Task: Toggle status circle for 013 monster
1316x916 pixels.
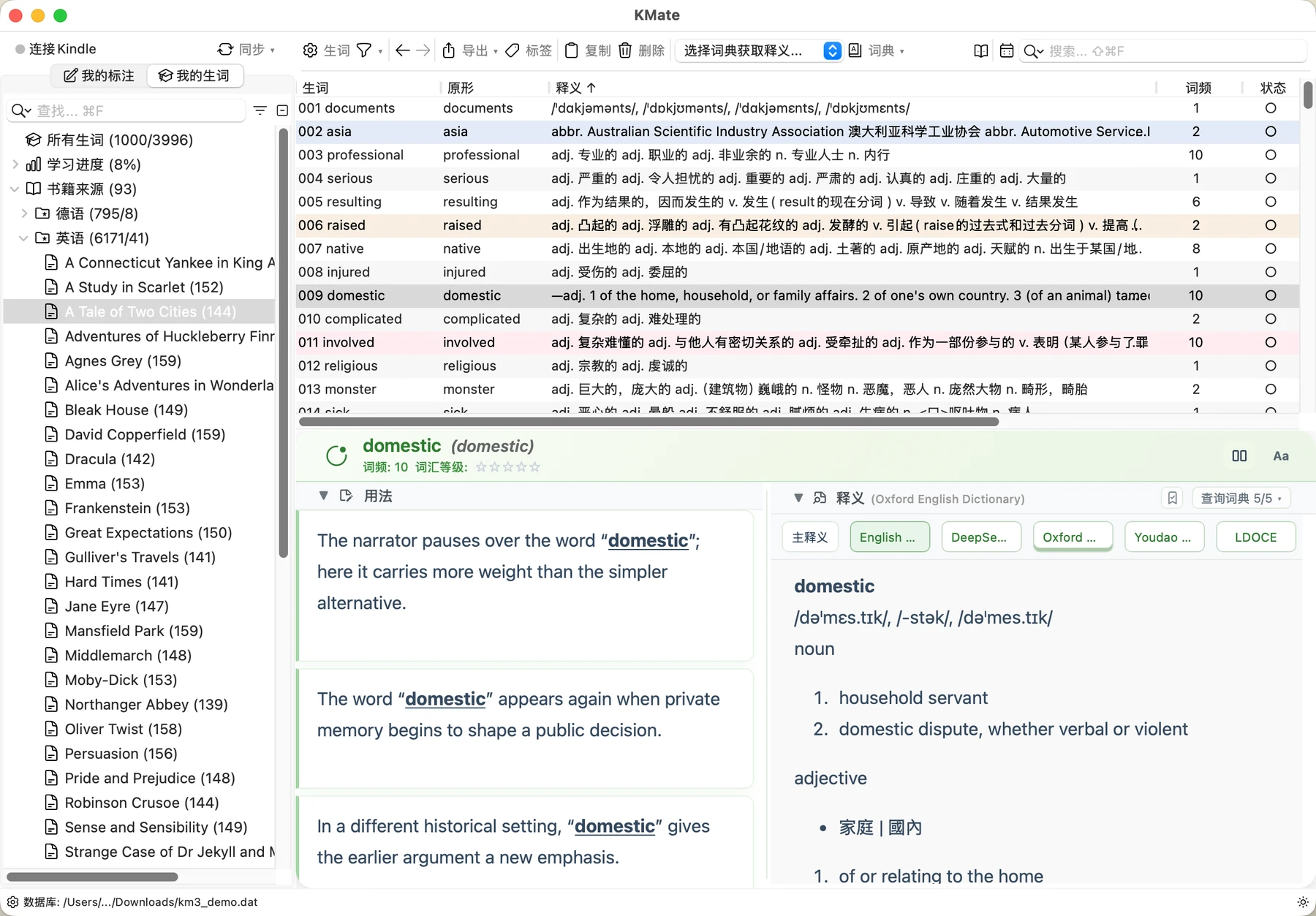Action: [x=1271, y=389]
